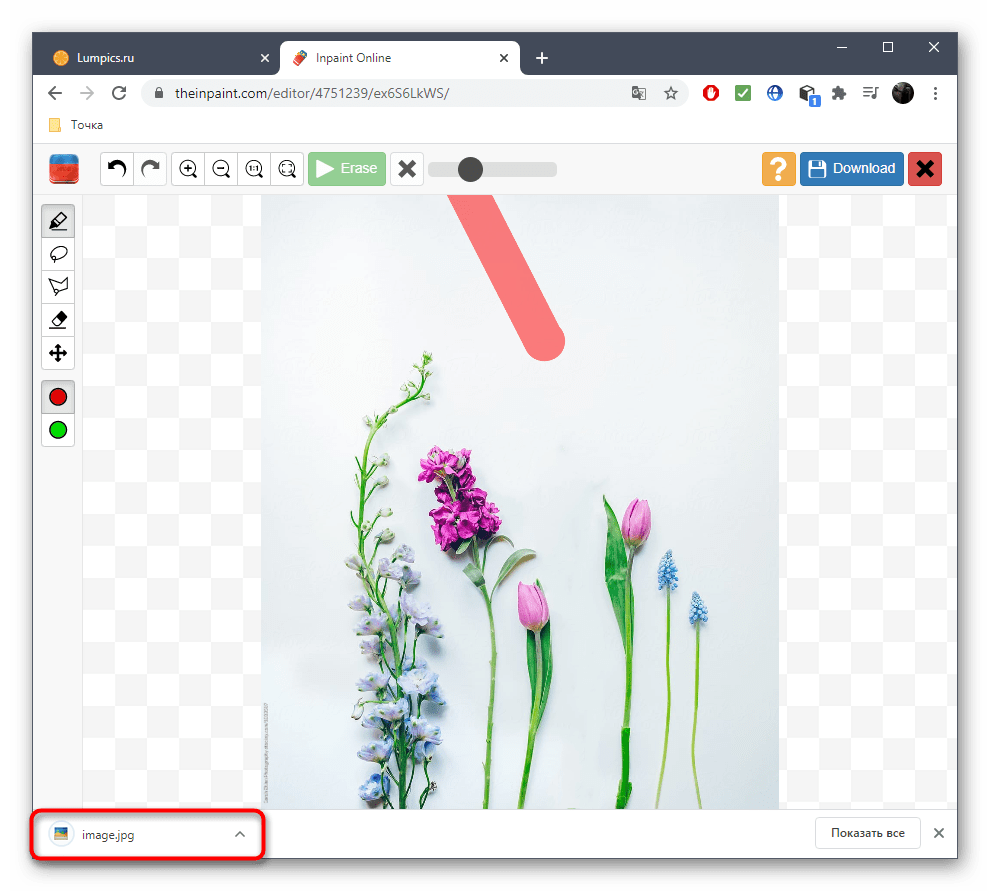Select the Marker tool in left toolbar

coord(58,221)
